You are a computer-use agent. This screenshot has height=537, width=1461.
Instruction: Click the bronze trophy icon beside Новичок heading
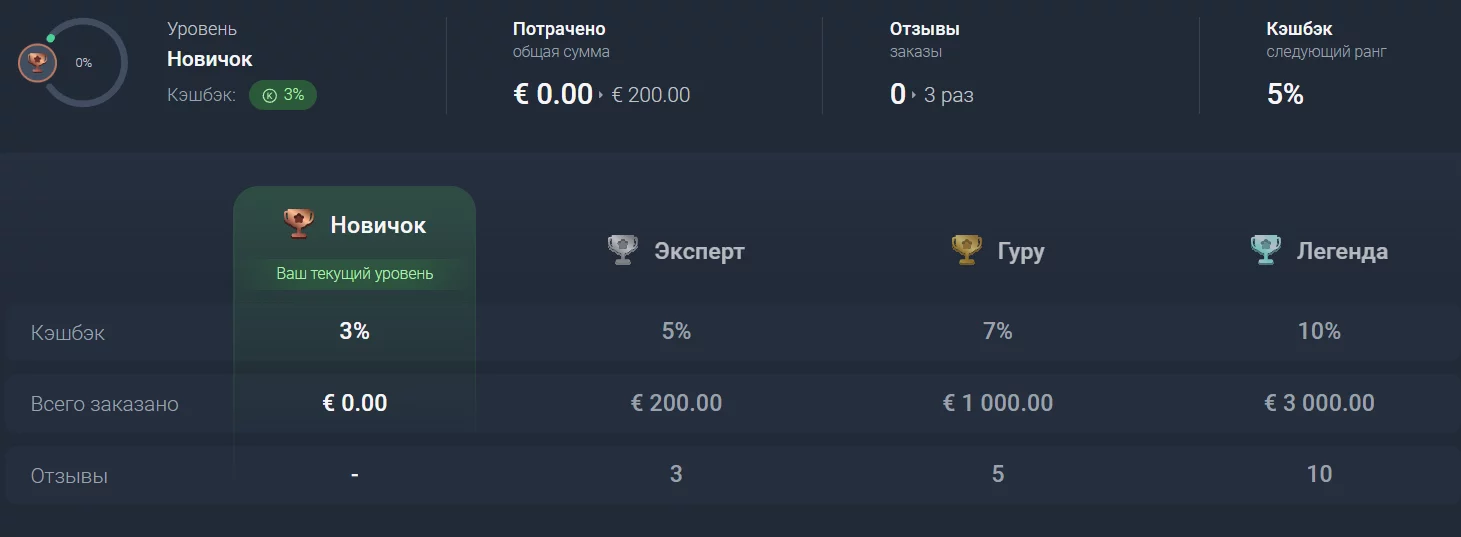pos(298,224)
